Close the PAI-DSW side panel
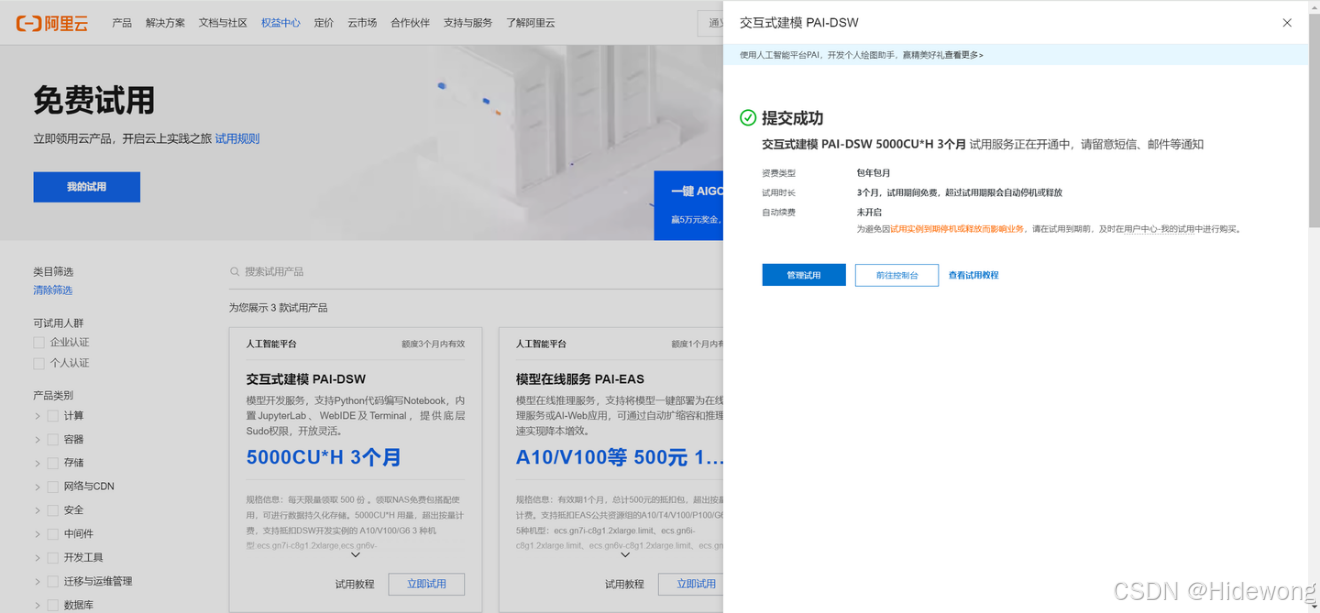This screenshot has height=613, width=1320. [1286, 23]
